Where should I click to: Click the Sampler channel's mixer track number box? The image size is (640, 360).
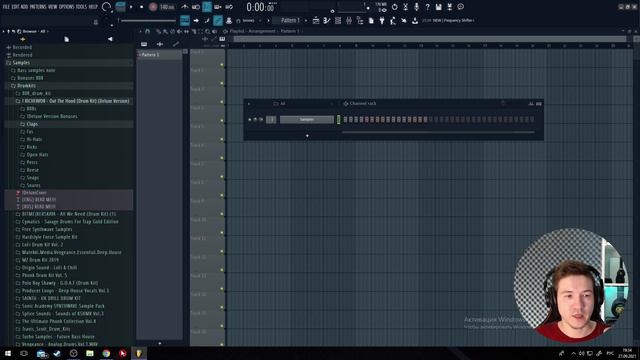pyautogui.click(x=271, y=120)
